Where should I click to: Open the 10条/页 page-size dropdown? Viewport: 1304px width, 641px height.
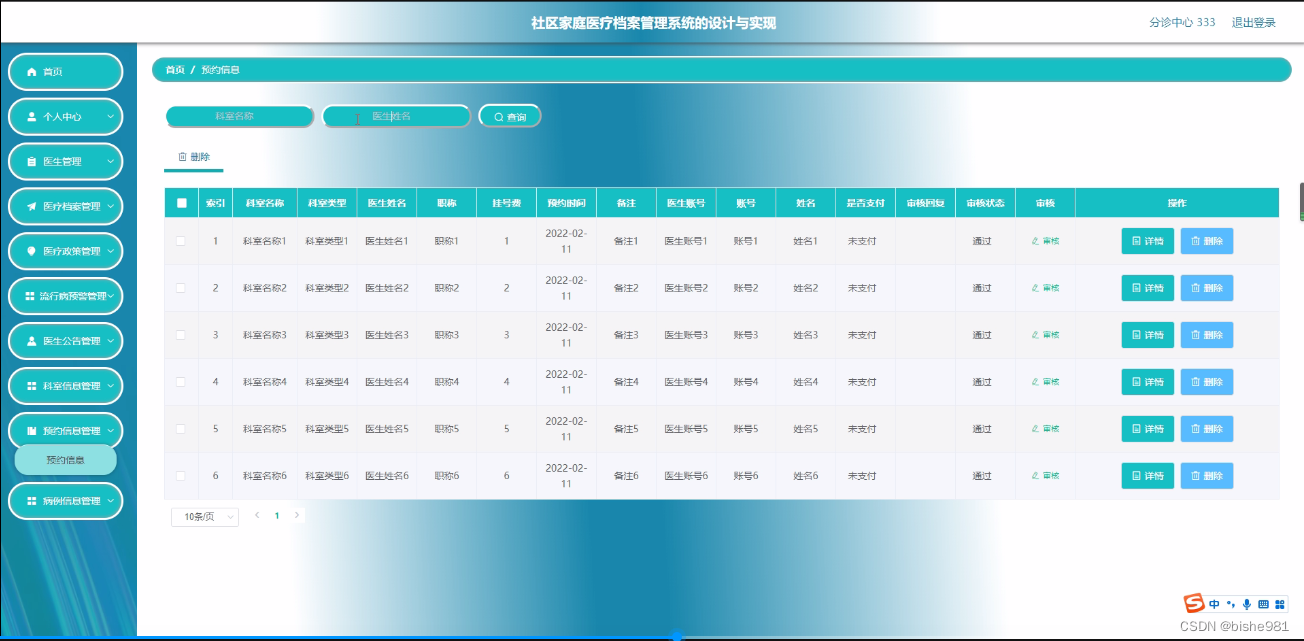point(204,515)
